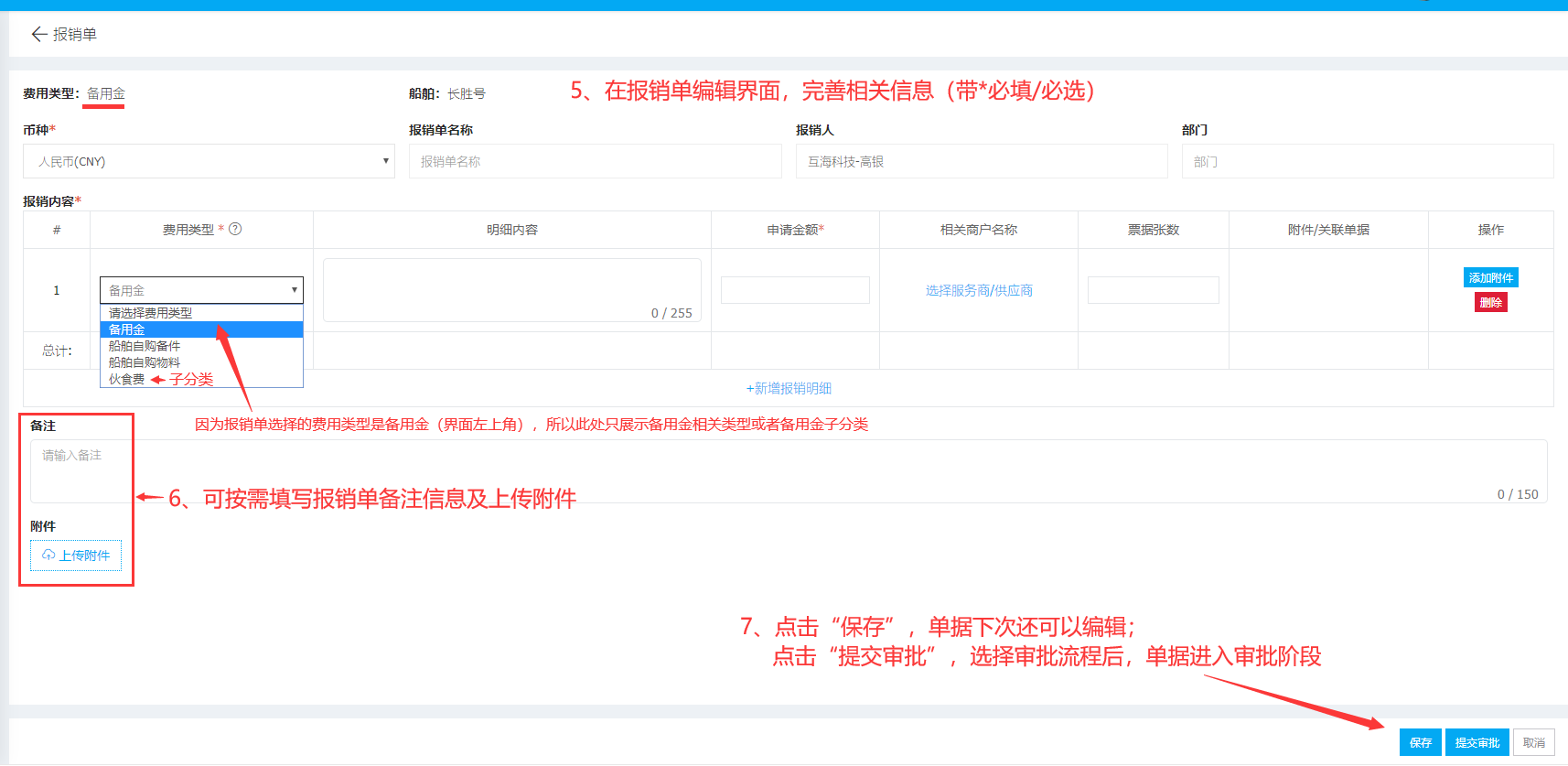
Task: Select 请选择费用类型 in the dropdown list
Action: (x=201, y=313)
